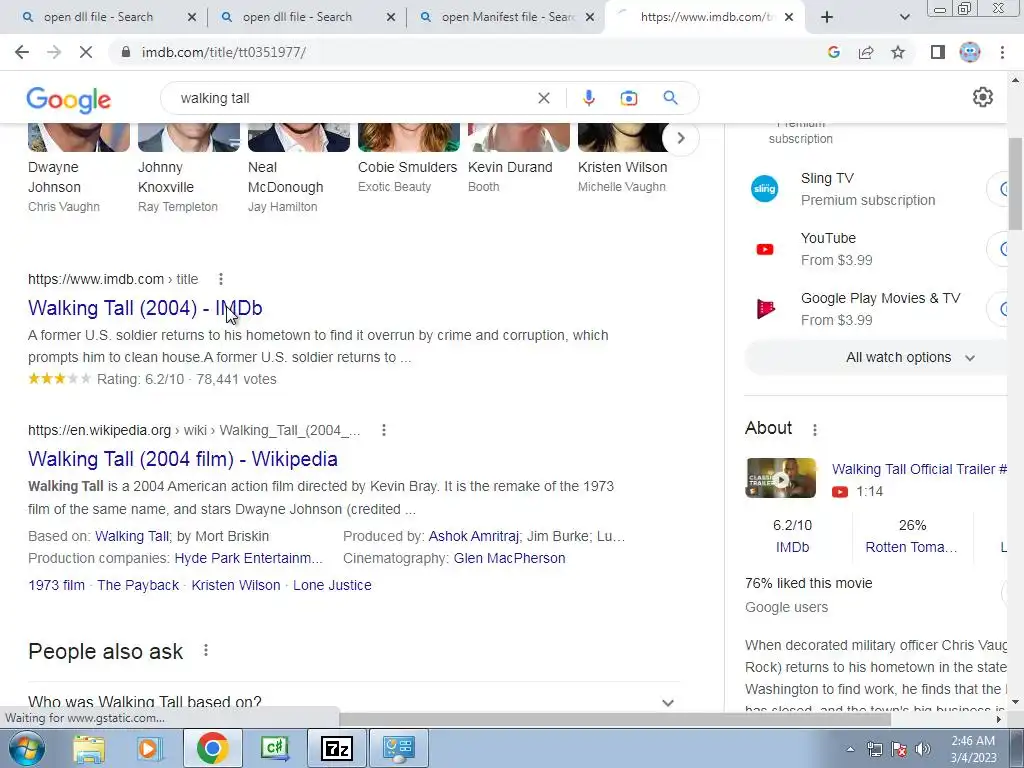Open the Chrome three-dot menu
Viewport: 1024px width, 768px height.
[1002, 52]
